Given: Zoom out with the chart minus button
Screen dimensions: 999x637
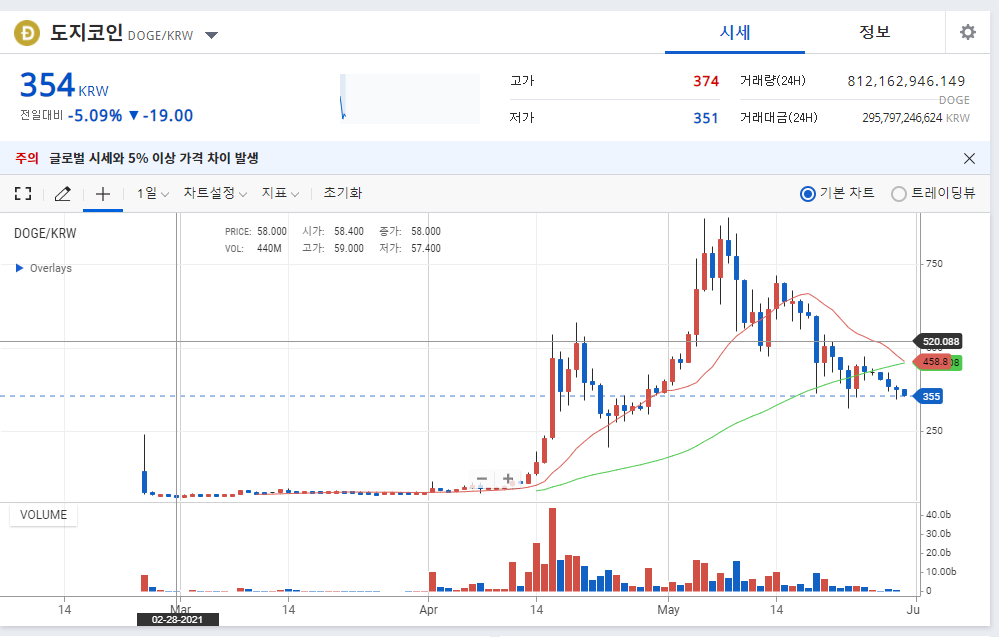Looking at the screenshot, I should 482,478.
